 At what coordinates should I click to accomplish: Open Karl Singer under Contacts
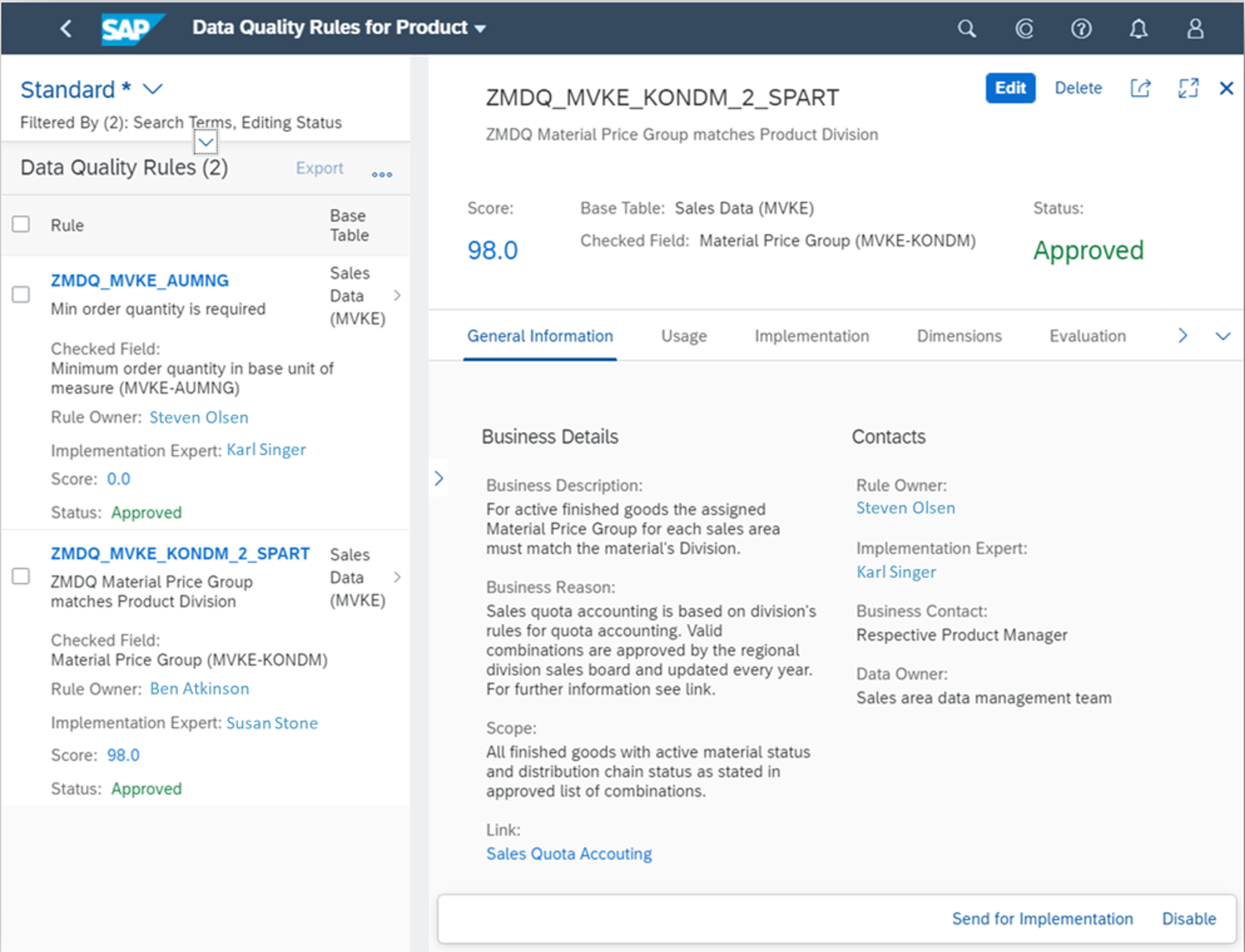coord(896,572)
